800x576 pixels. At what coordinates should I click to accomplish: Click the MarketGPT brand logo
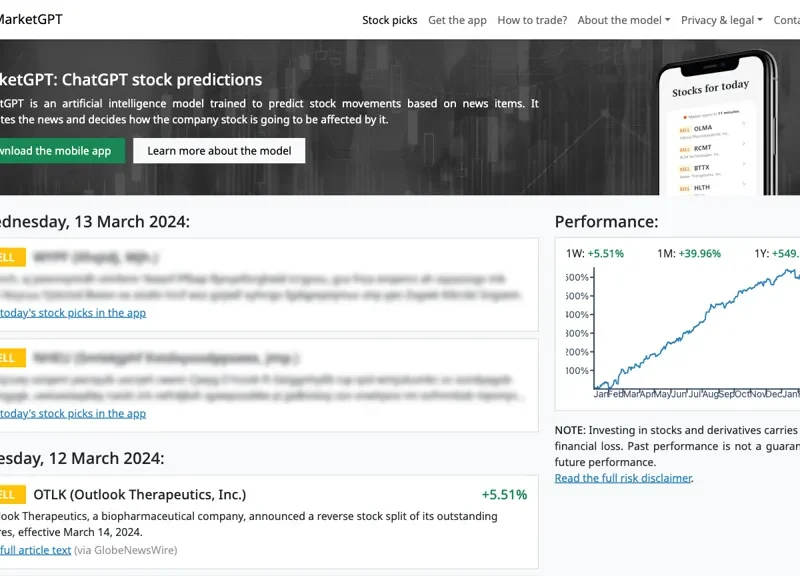pos(30,19)
